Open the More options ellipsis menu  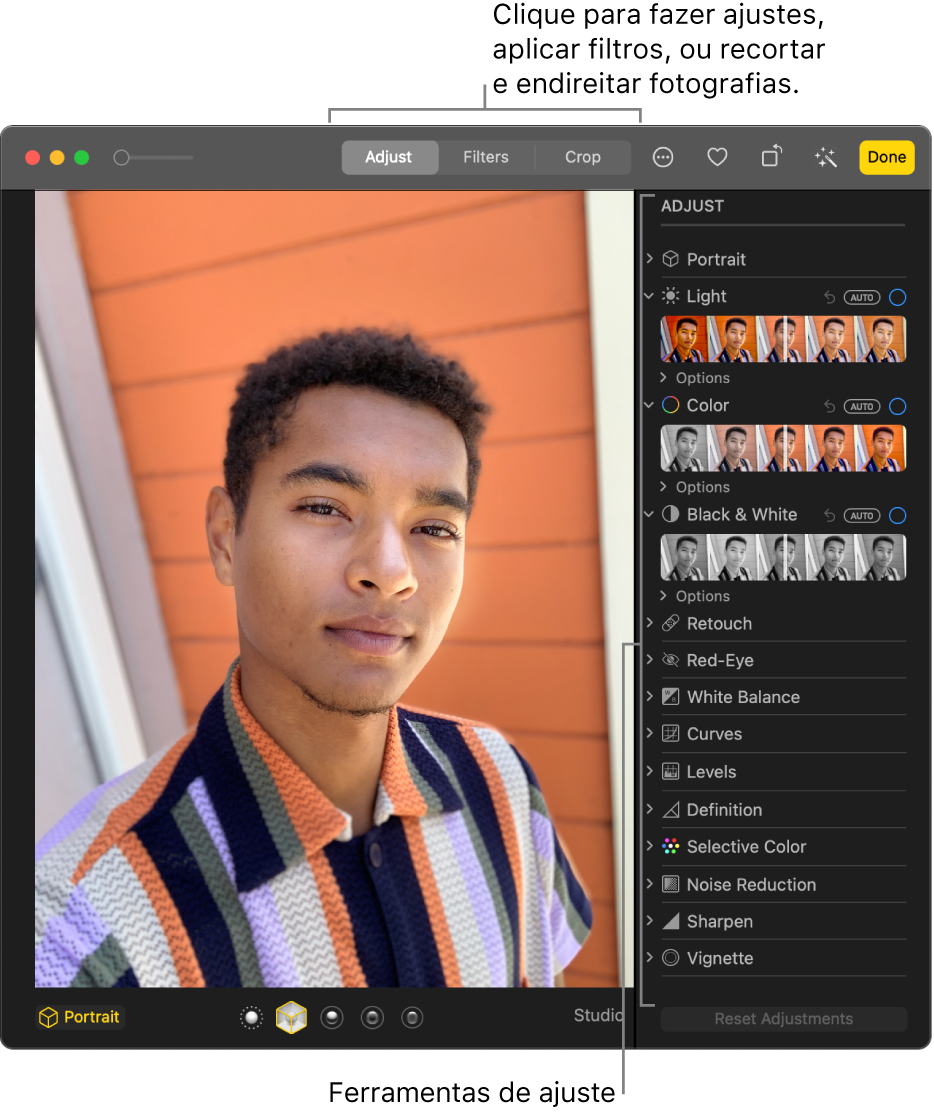(x=663, y=157)
